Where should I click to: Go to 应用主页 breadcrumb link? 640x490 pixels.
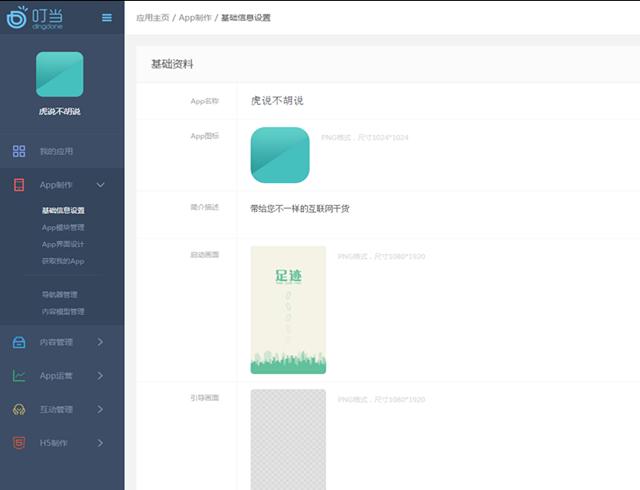click(x=153, y=18)
